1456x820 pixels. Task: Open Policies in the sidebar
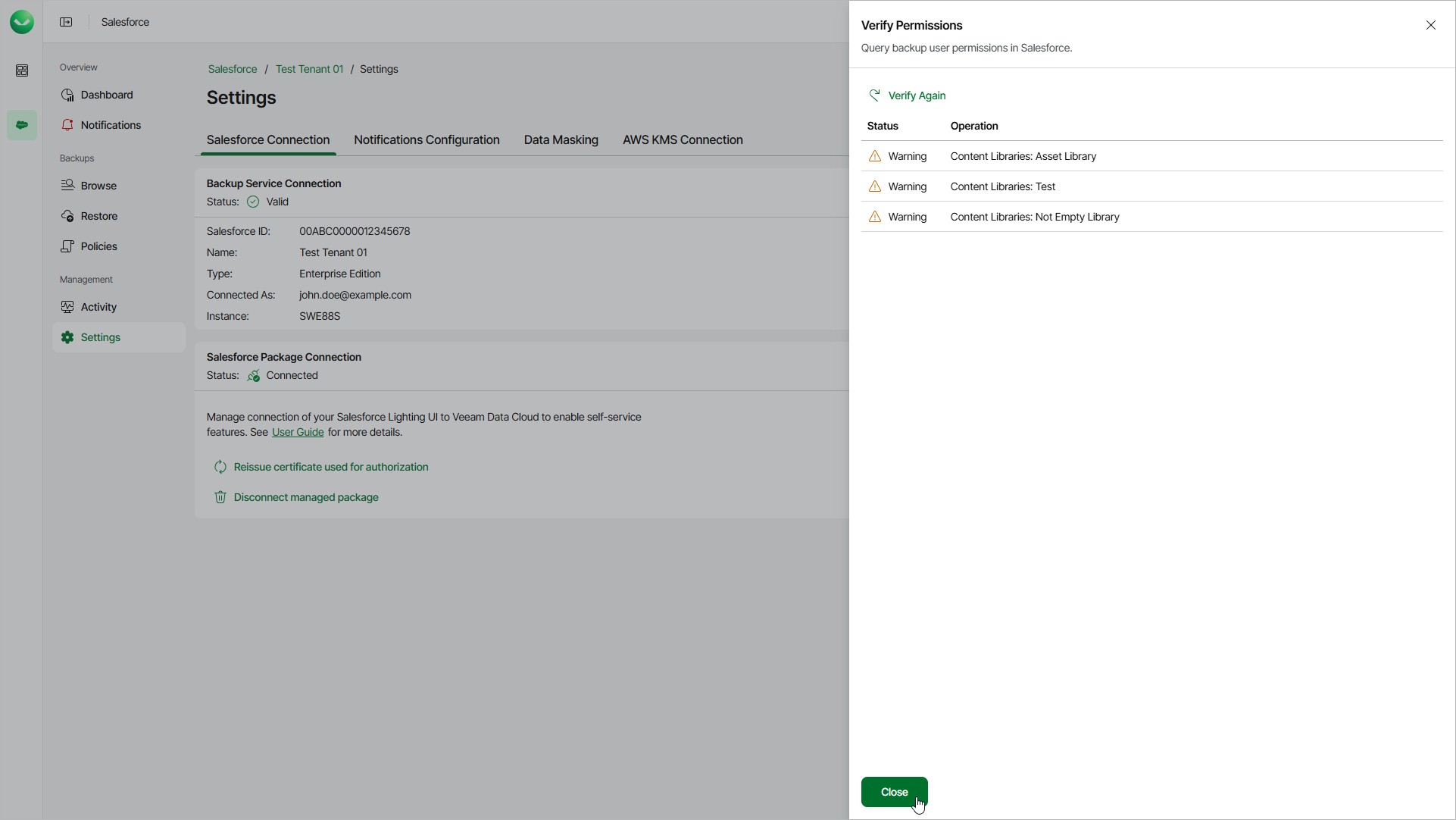click(99, 246)
